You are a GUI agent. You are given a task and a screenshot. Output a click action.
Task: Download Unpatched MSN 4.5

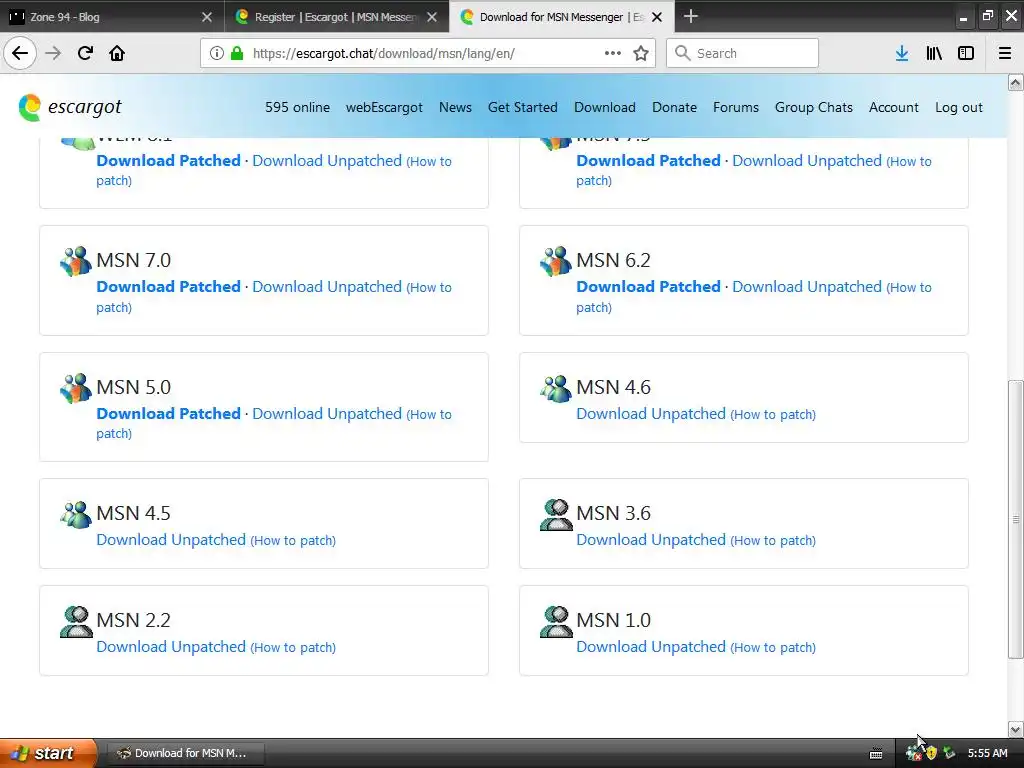tap(170, 539)
